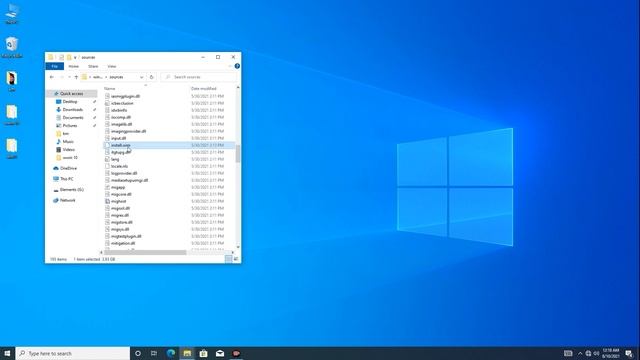Switch to Large icons view in status bar
This screenshot has height=360, width=640.
(236, 259)
